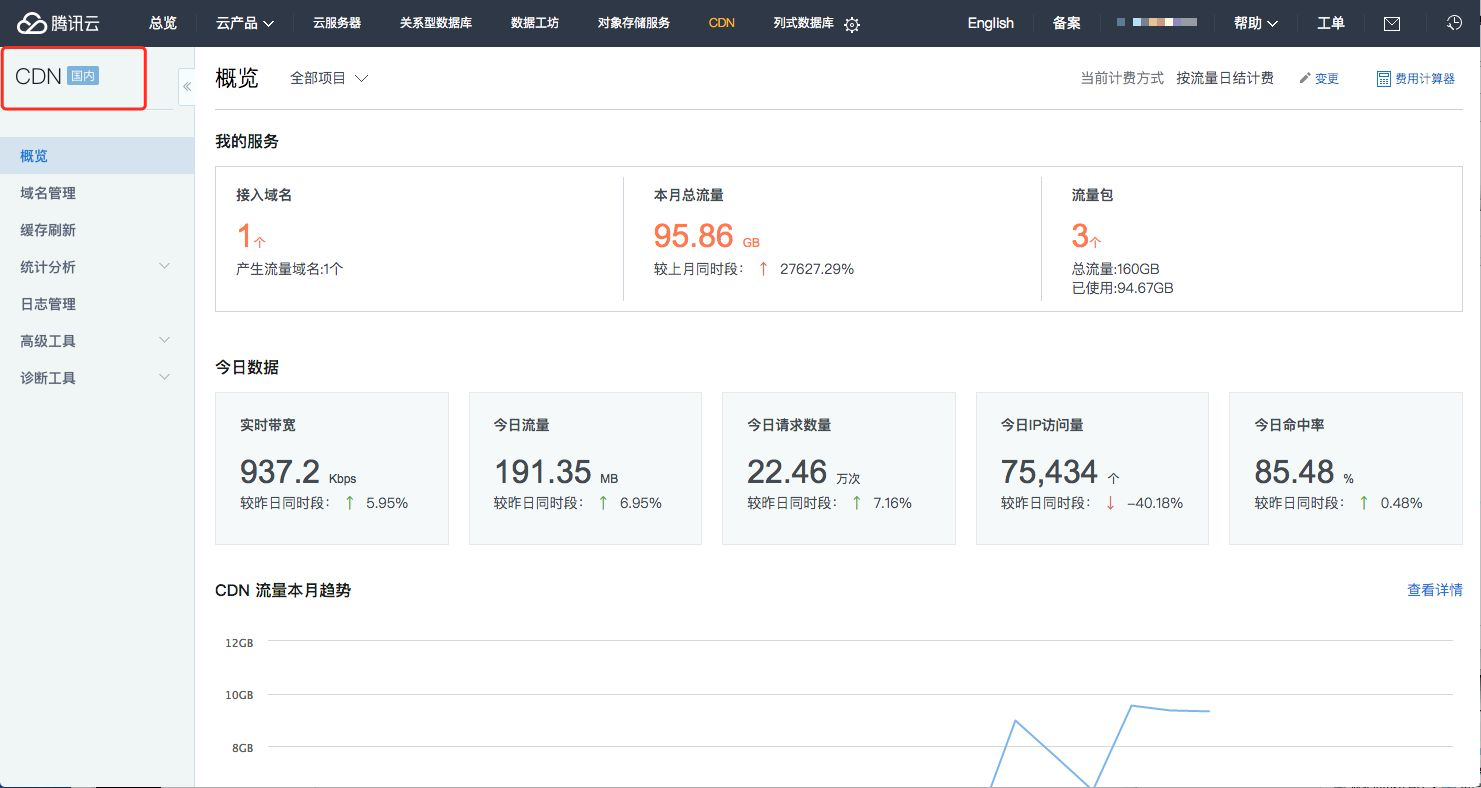Click the 接入域名 count 1个
1481x788 pixels.
(x=251, y=236)
